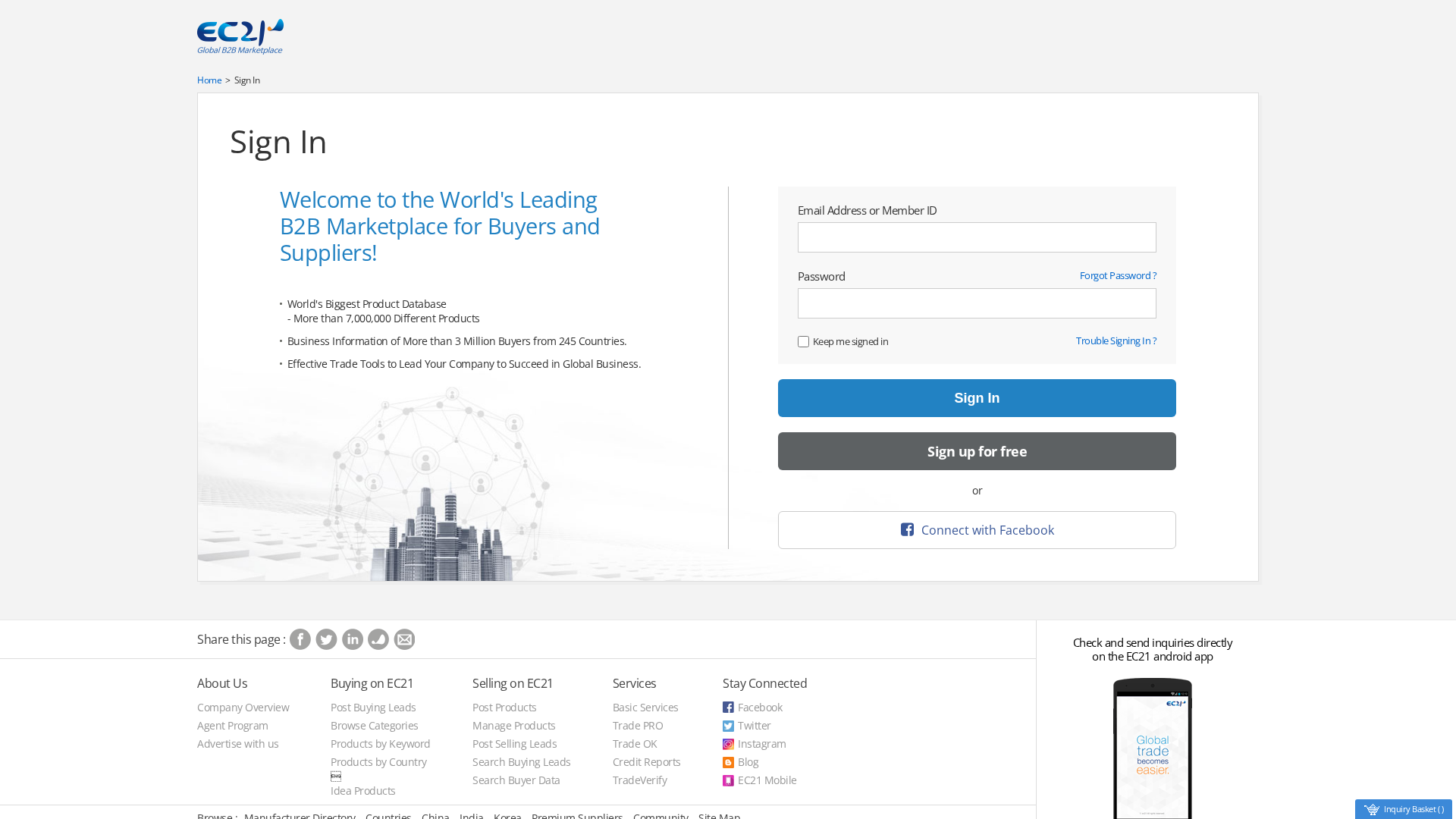The height and width of the screenshot is (819, 1456).
Task: Open Trade OK link
Action: click(x=635, y=744)
